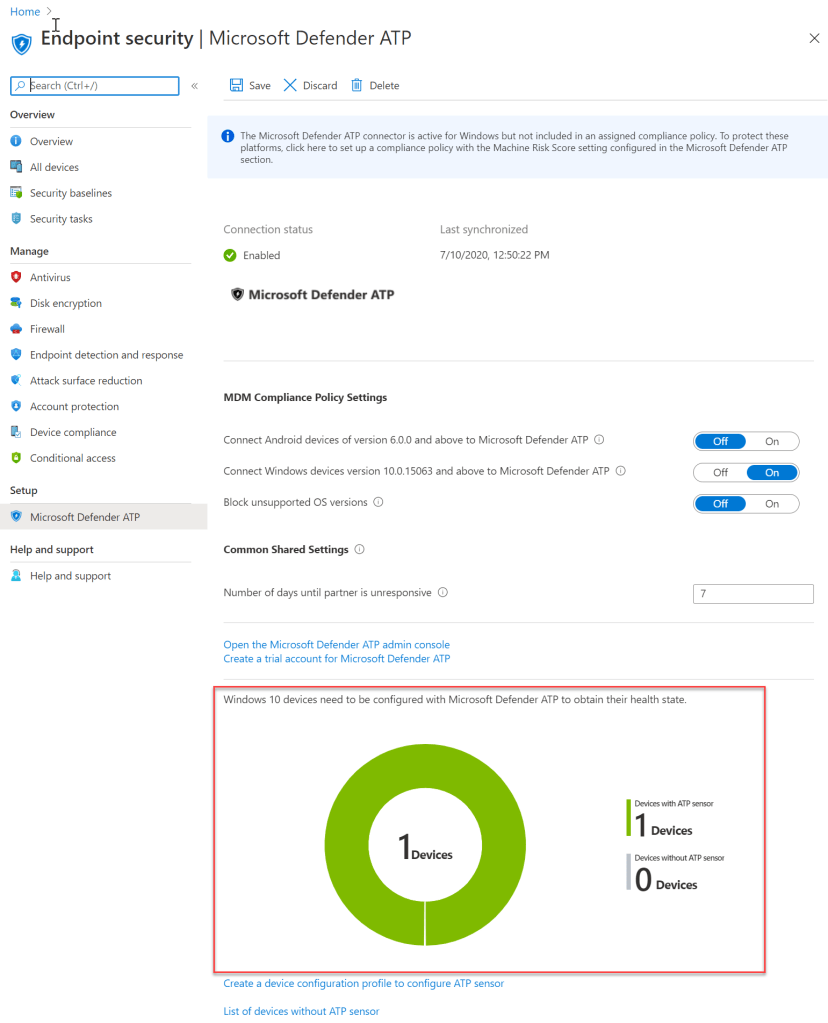Toggle Block unsupported OS versions switch
This screenshot has width=828, height=1023.
(x=746, y=504)
